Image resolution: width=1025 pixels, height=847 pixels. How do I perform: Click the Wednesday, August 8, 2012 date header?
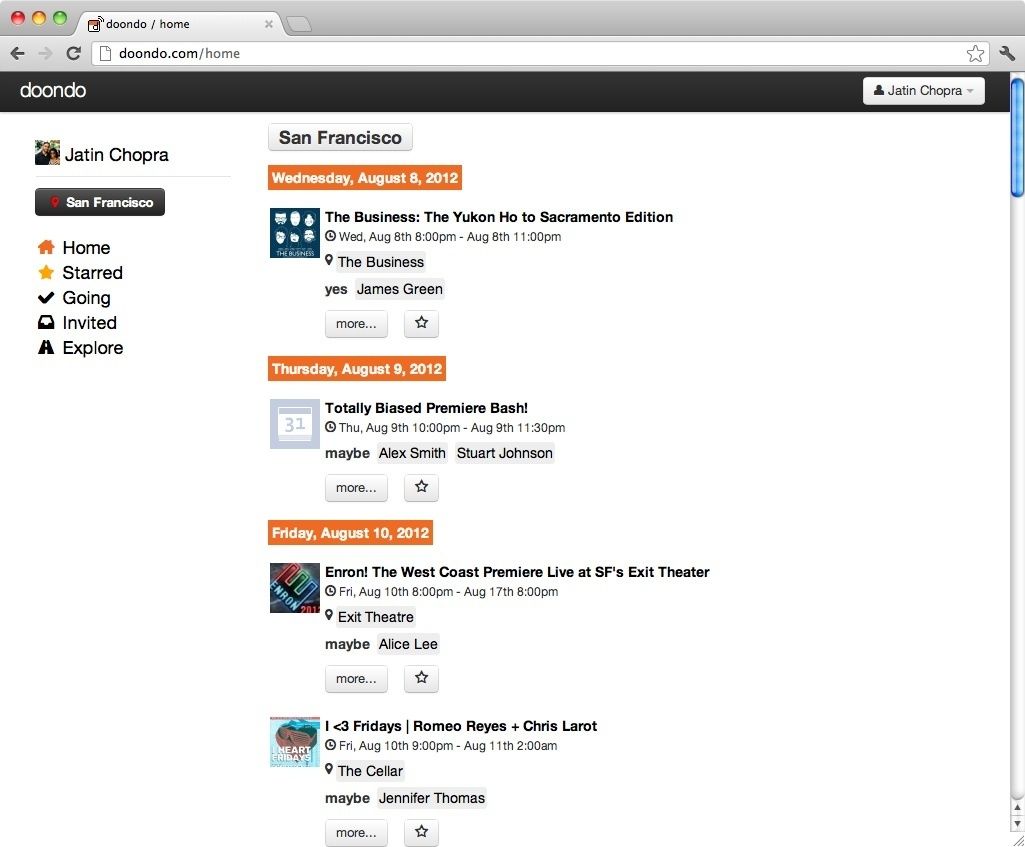point(365,178)
